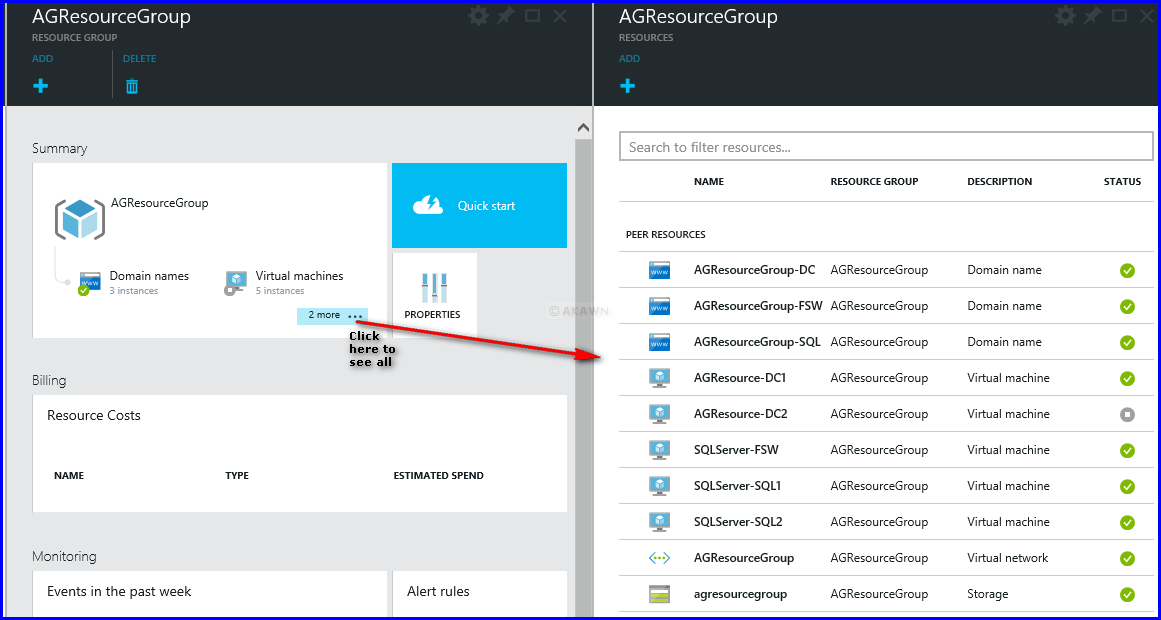Click the green status check for SQLServer-SQL1
This screenshot has height=620, width=1161.
(x=1127, y=487)
